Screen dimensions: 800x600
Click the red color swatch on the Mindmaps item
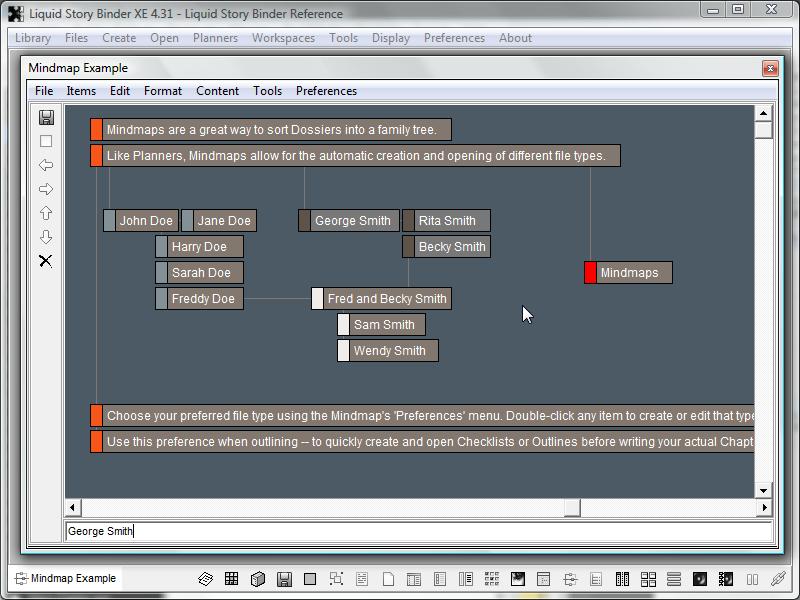click(590, 273)
